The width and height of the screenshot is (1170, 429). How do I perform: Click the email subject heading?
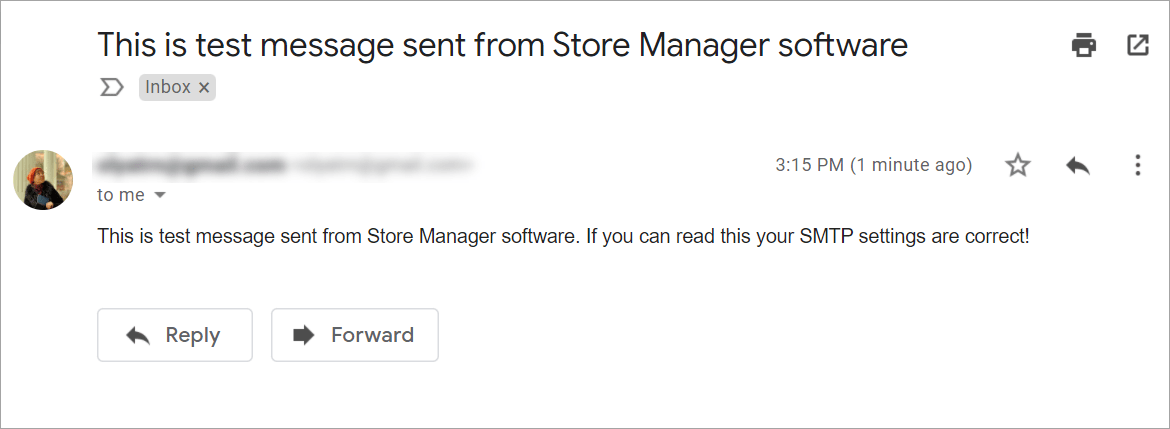tap(502, 45)
